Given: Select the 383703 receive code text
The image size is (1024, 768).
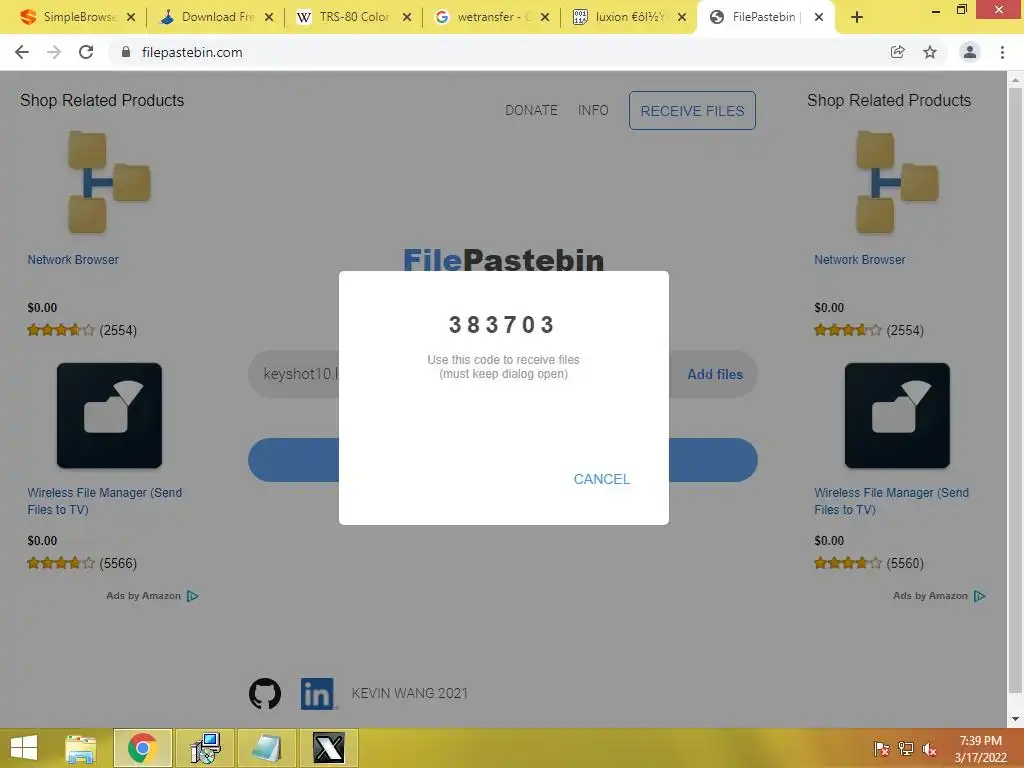Looking at the screenshot, I should (502, 325).
